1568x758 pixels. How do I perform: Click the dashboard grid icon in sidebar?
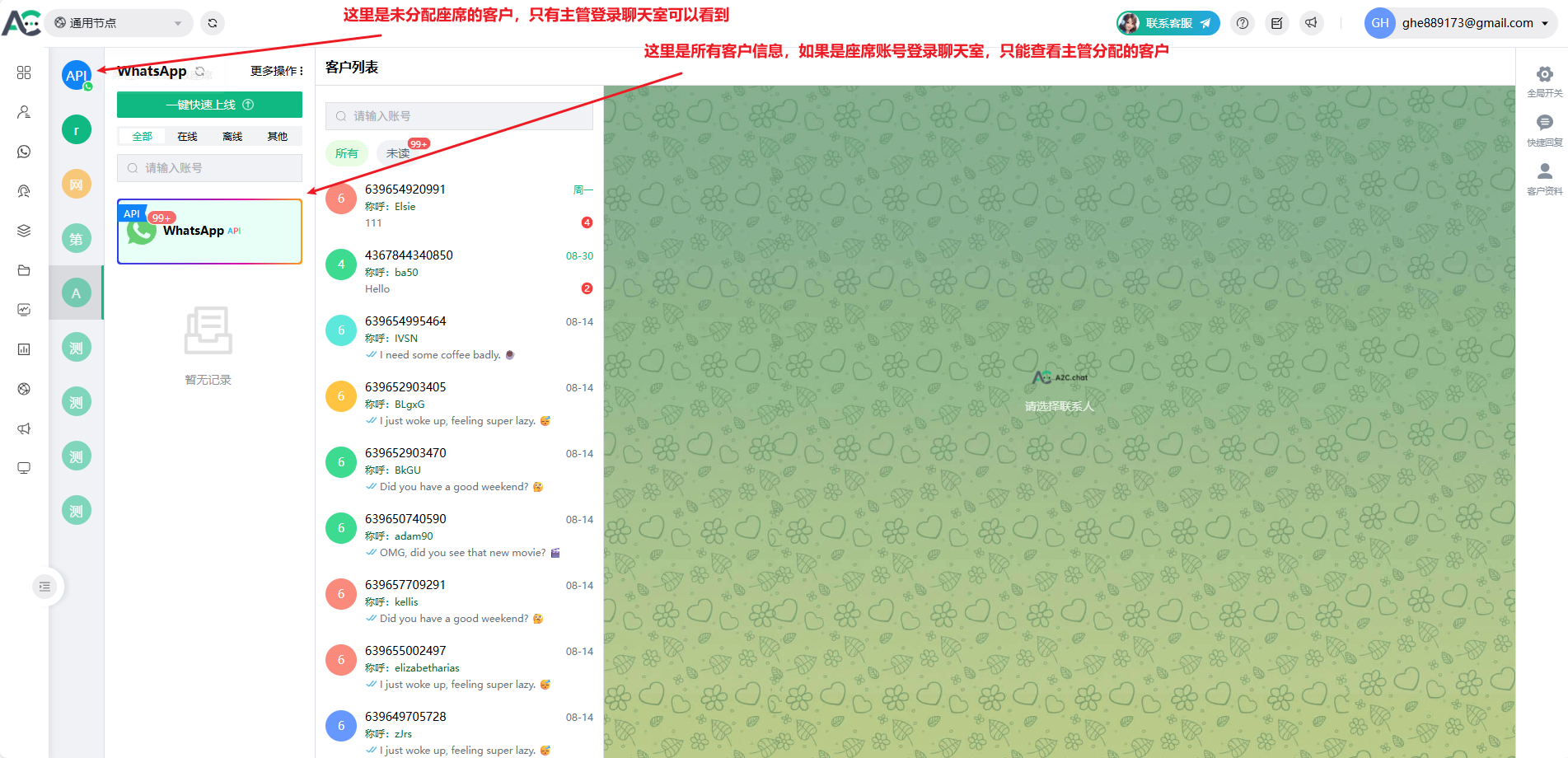24,73
